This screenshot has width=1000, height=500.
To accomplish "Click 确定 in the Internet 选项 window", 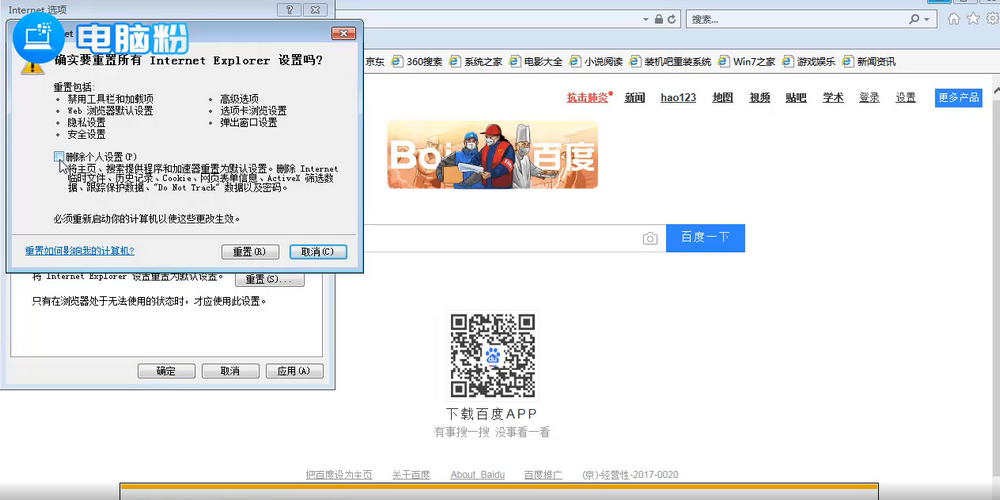I will point(166,371).
